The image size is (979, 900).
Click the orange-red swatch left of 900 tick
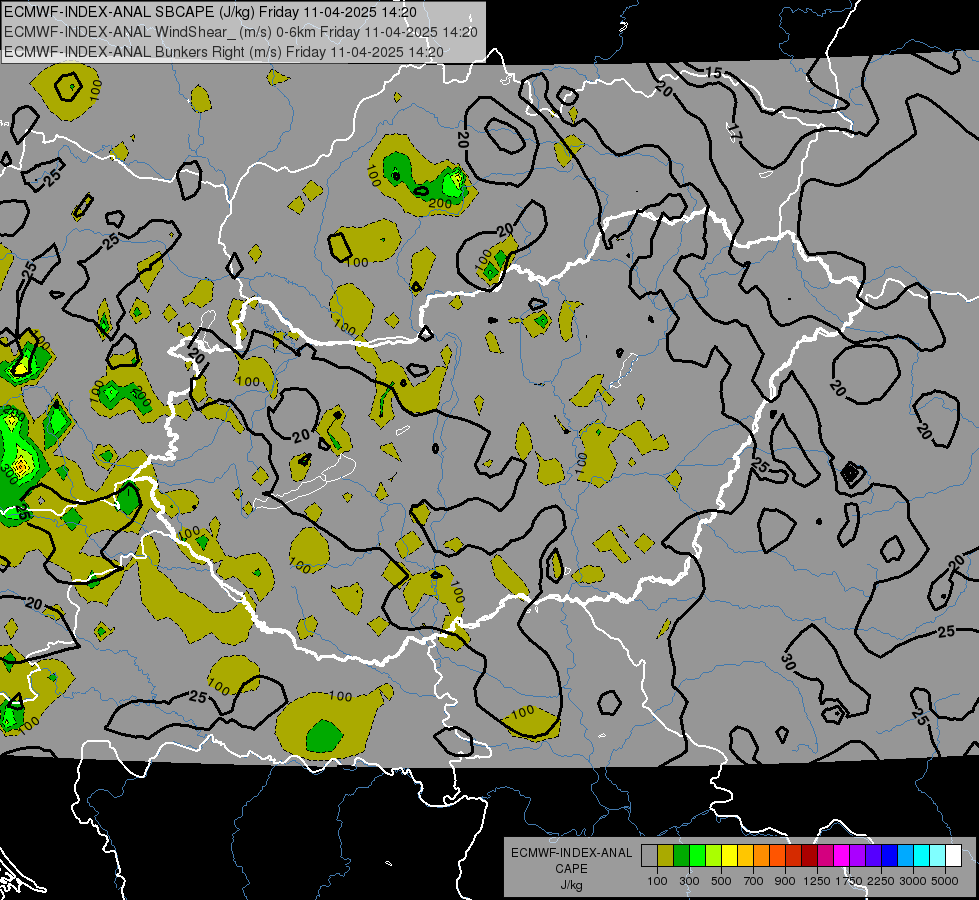pos(778,856)
